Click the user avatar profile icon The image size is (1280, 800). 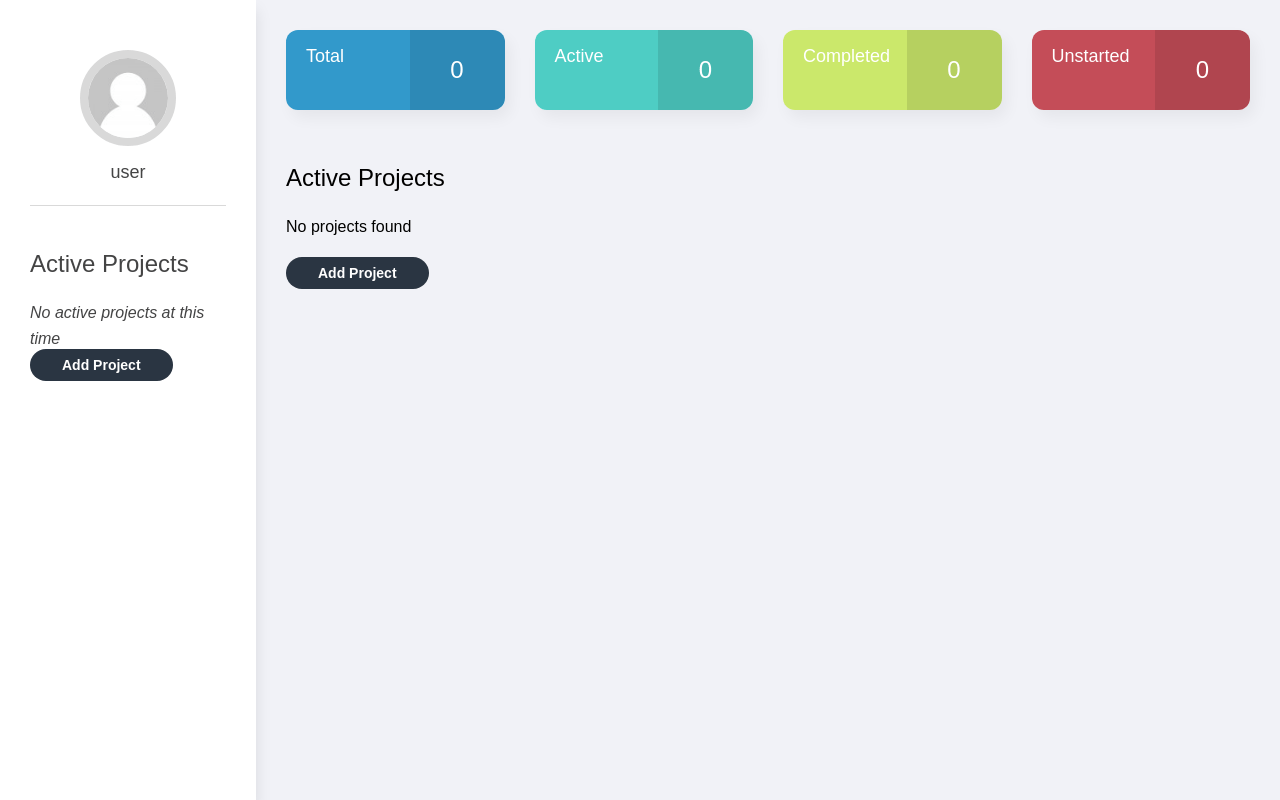coord(128,98)
